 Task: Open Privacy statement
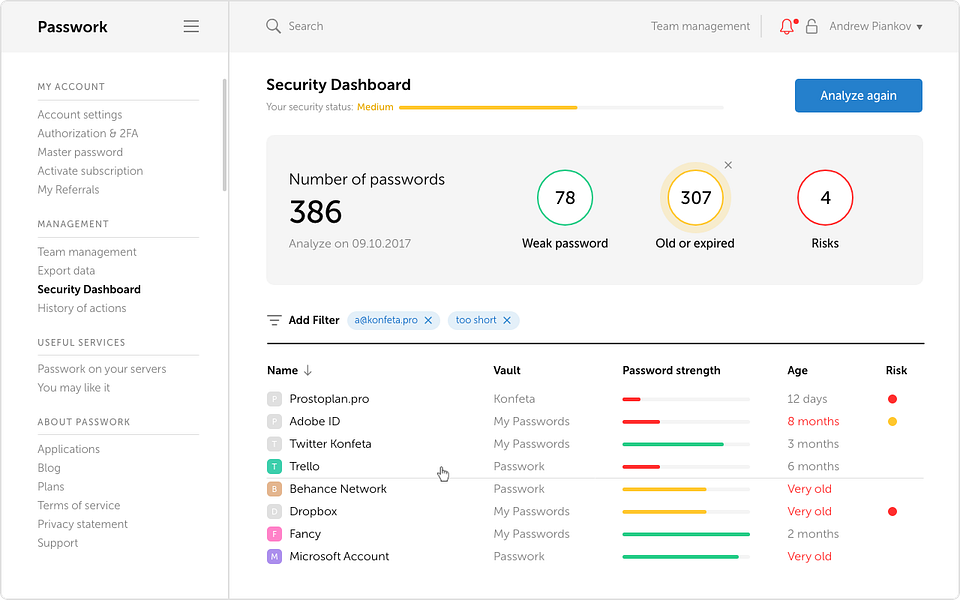83,524
